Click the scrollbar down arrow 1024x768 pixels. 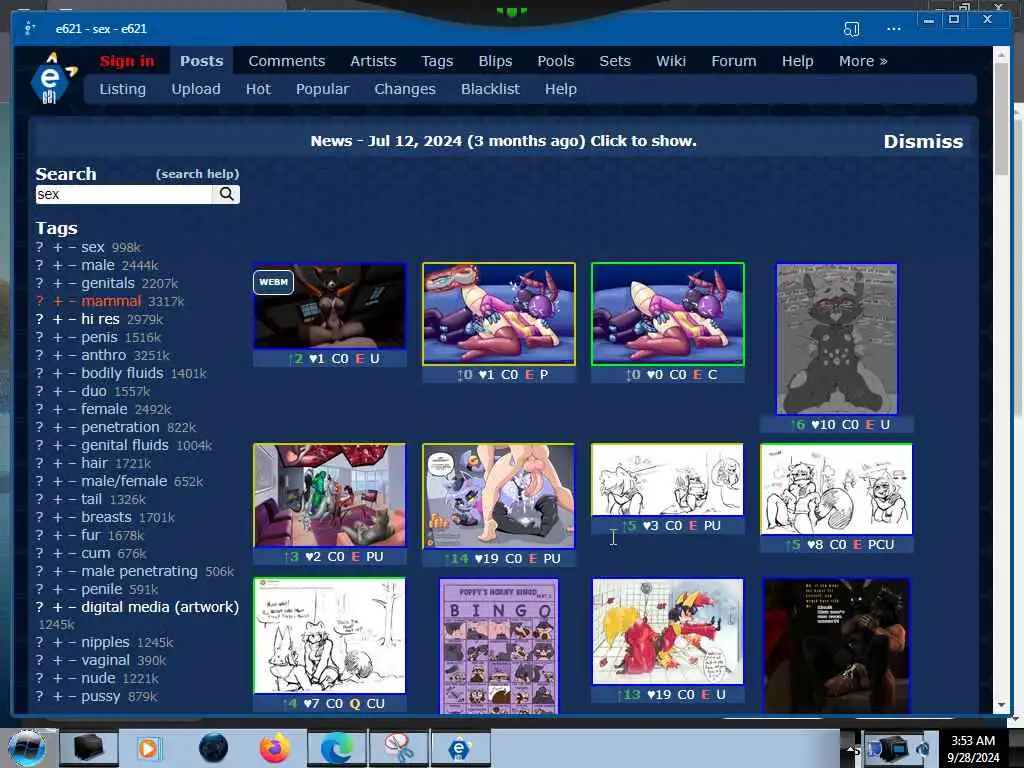coord(1001,706)
